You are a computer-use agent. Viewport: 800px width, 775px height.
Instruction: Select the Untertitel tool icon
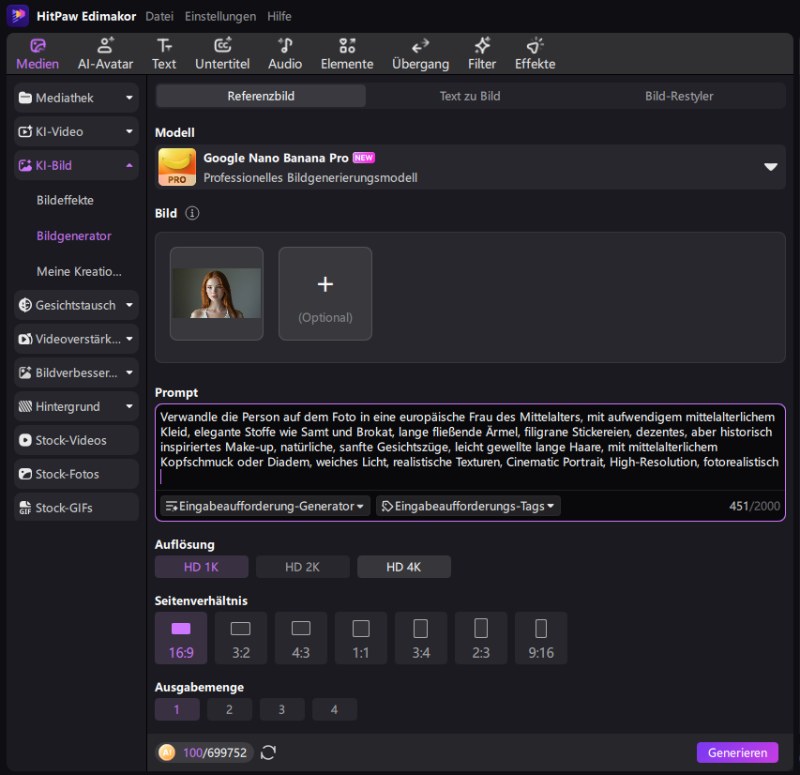coord(222,54)
